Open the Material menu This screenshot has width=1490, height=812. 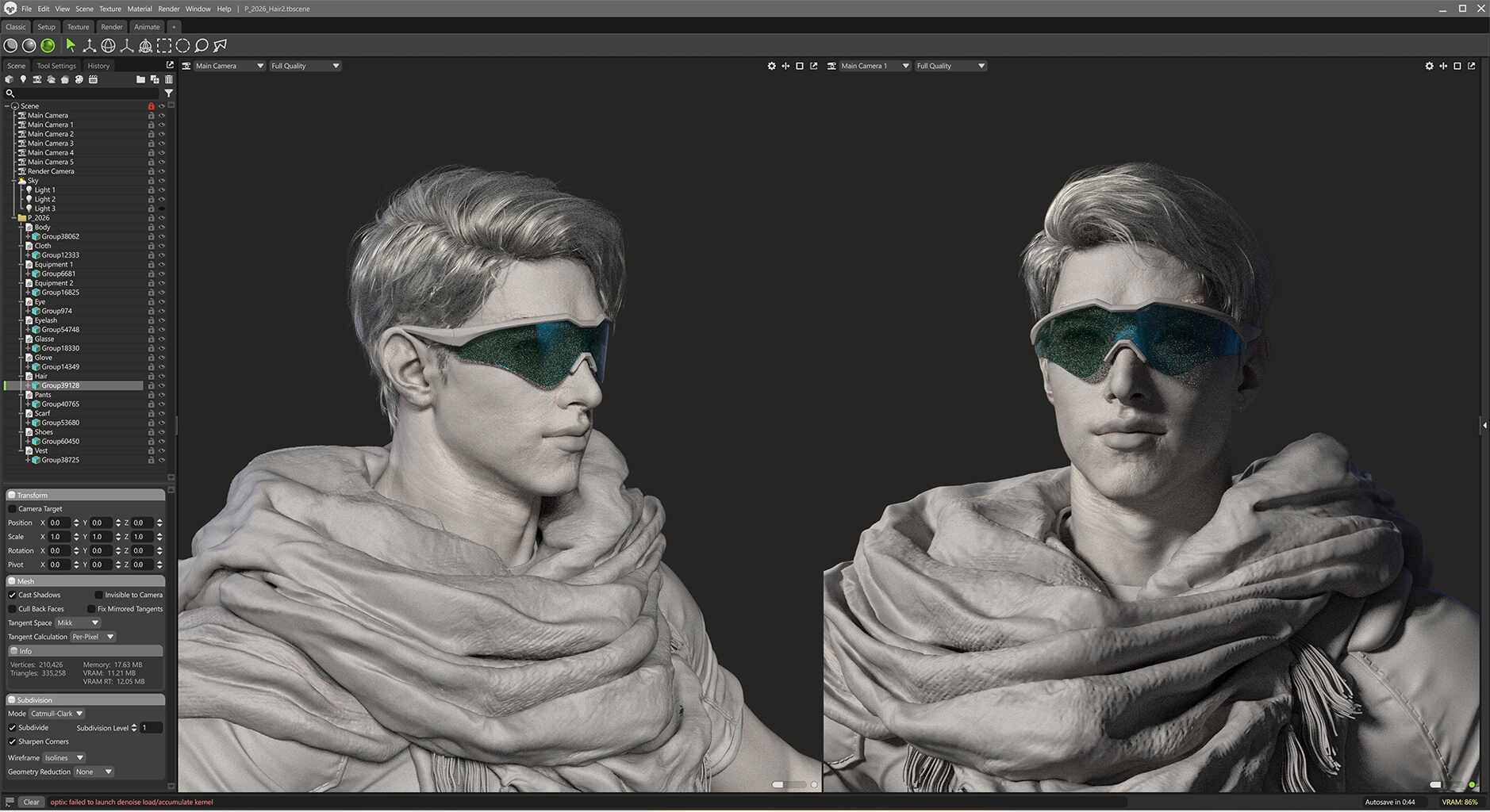coord(140,9)
